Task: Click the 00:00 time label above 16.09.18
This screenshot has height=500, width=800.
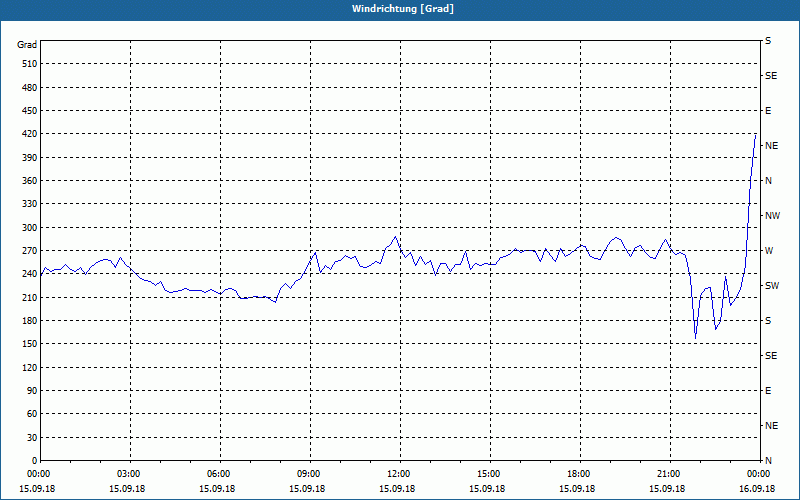Action: (x=758, y=474)
